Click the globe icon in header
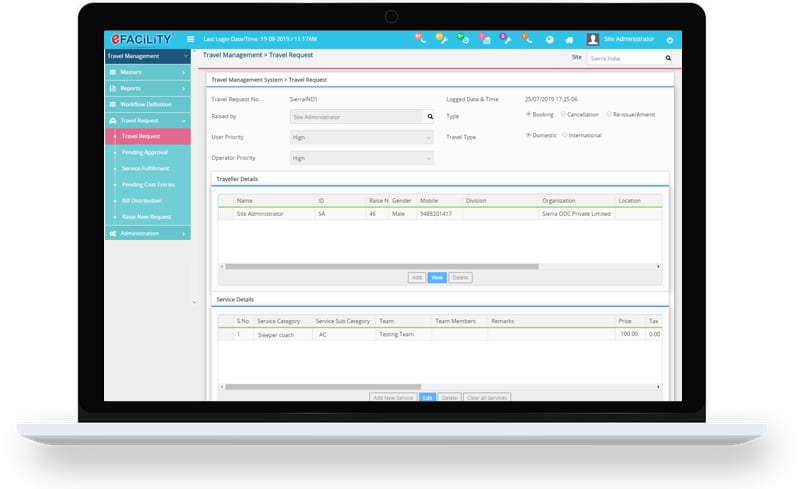 (549, 39)
